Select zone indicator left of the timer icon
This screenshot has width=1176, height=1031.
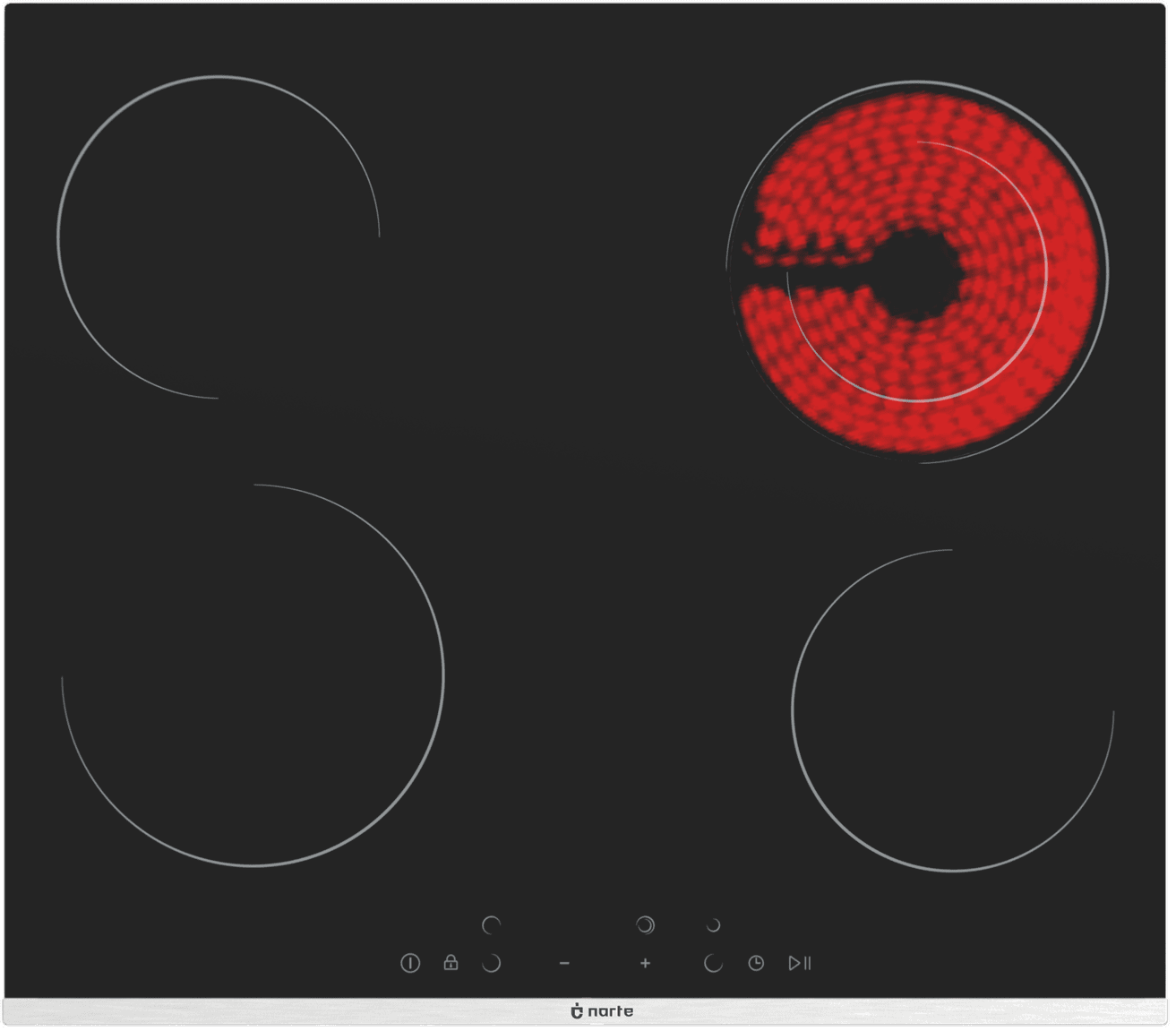(713, 963)
